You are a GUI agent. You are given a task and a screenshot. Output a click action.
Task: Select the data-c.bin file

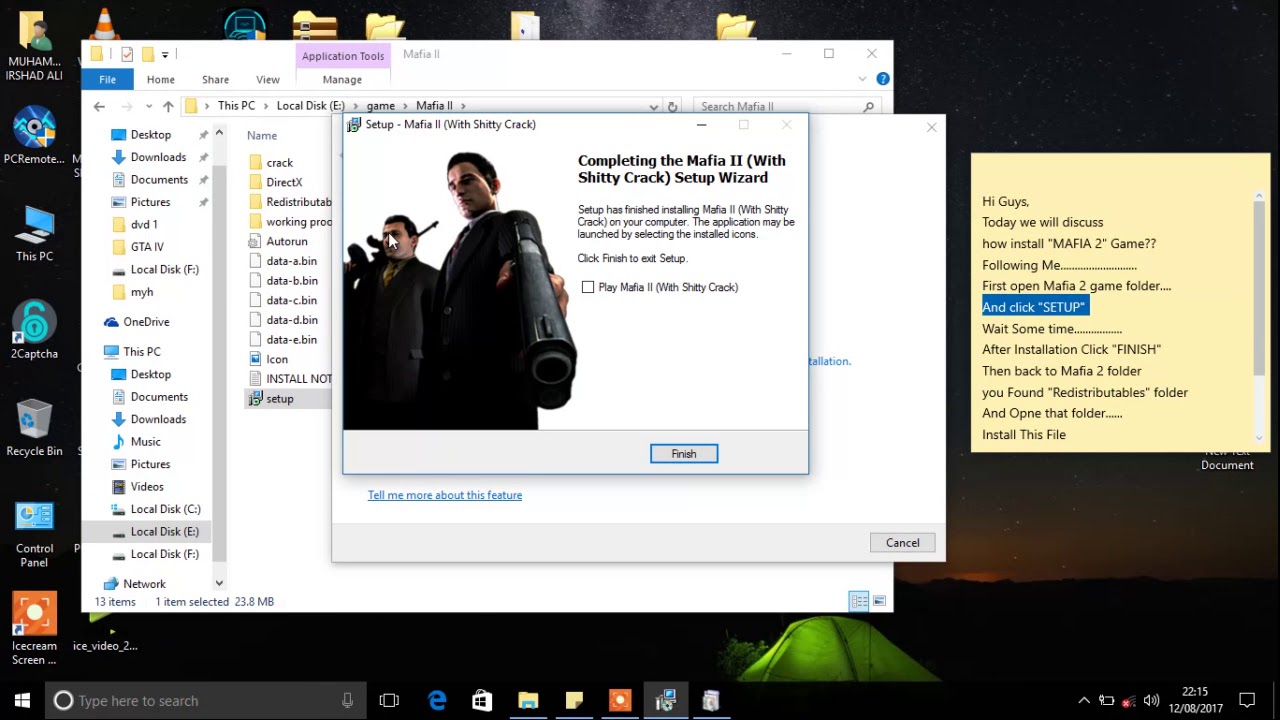291,300
